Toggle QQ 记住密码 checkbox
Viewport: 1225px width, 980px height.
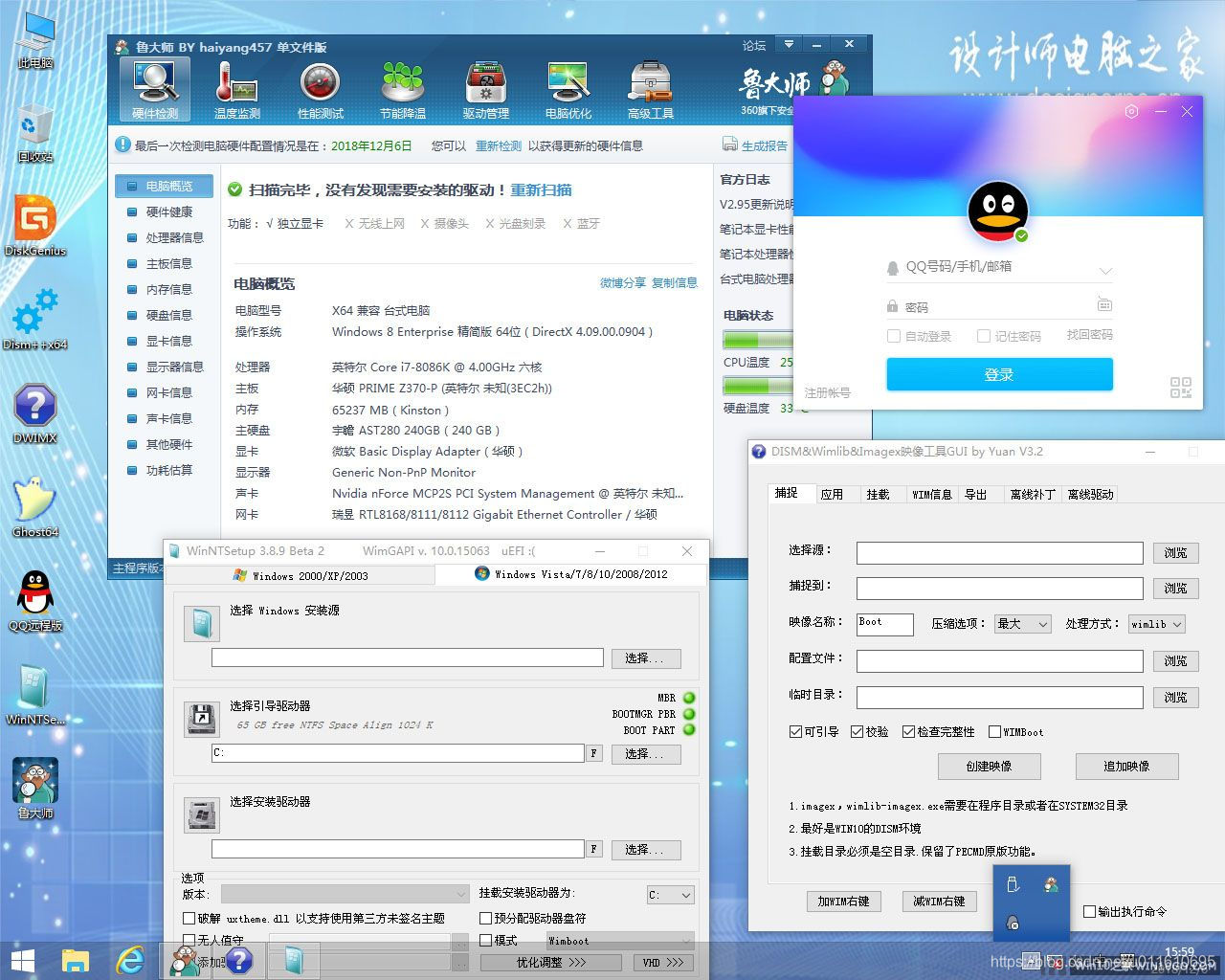pyautogui.click(x=983, y=336)
